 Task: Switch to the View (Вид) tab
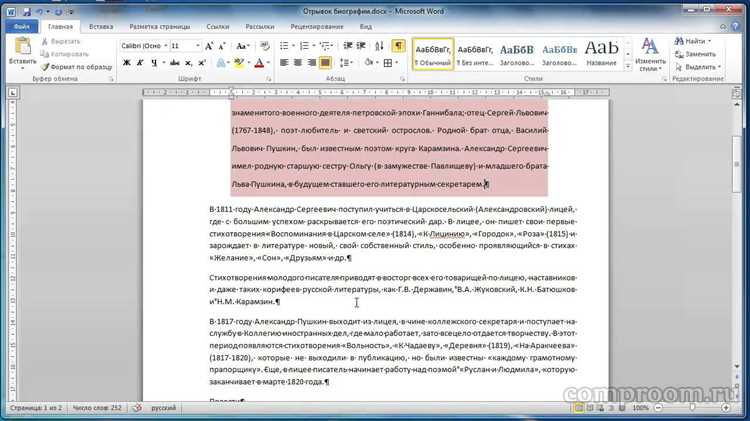[x=366, y=27]
